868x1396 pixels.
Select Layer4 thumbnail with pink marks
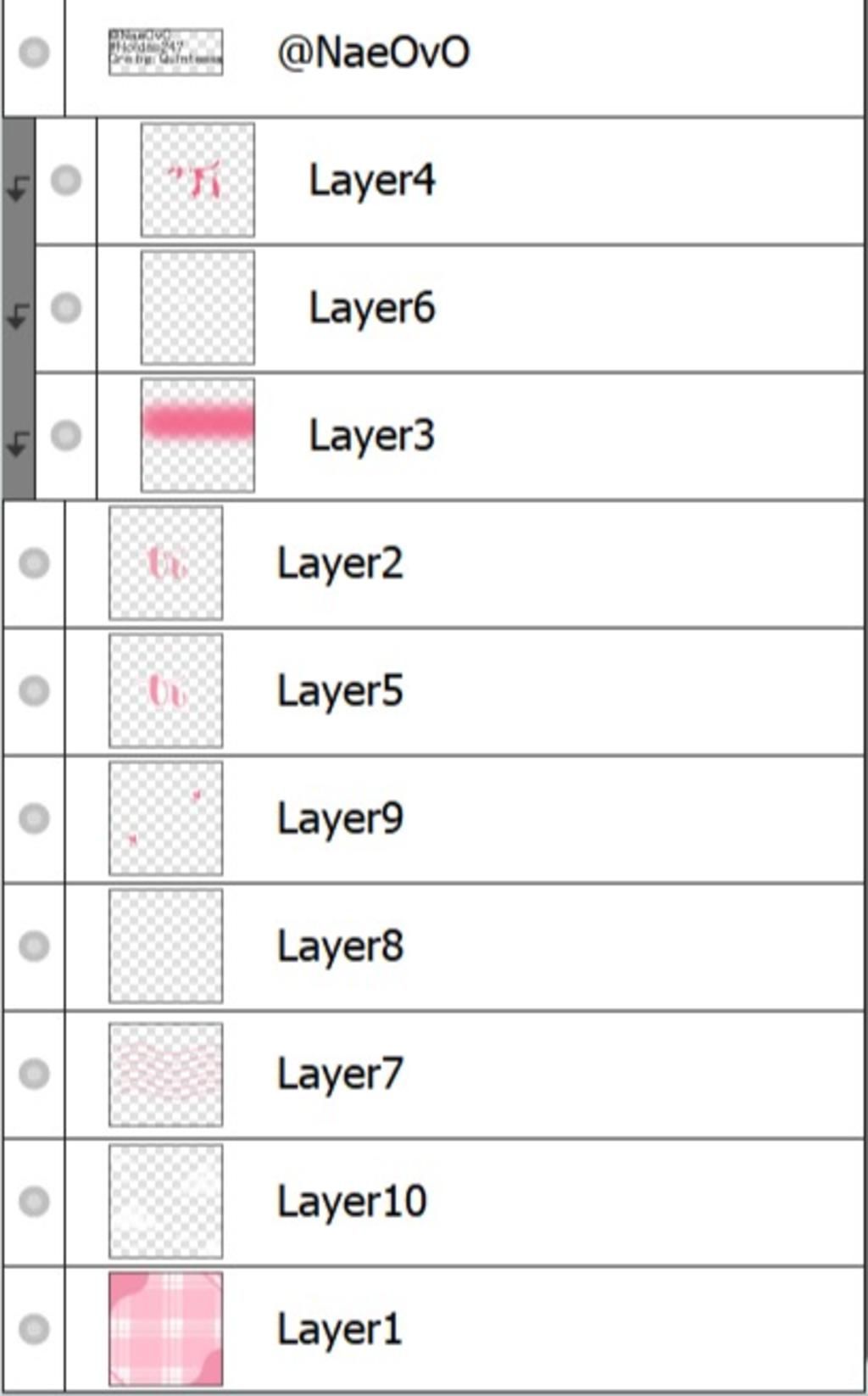point(198,180)
